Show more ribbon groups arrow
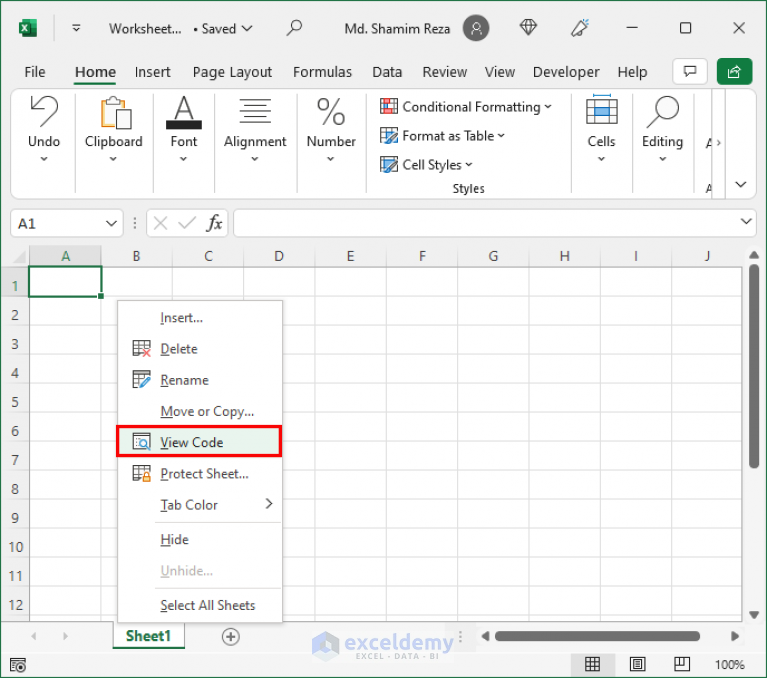 718,143
